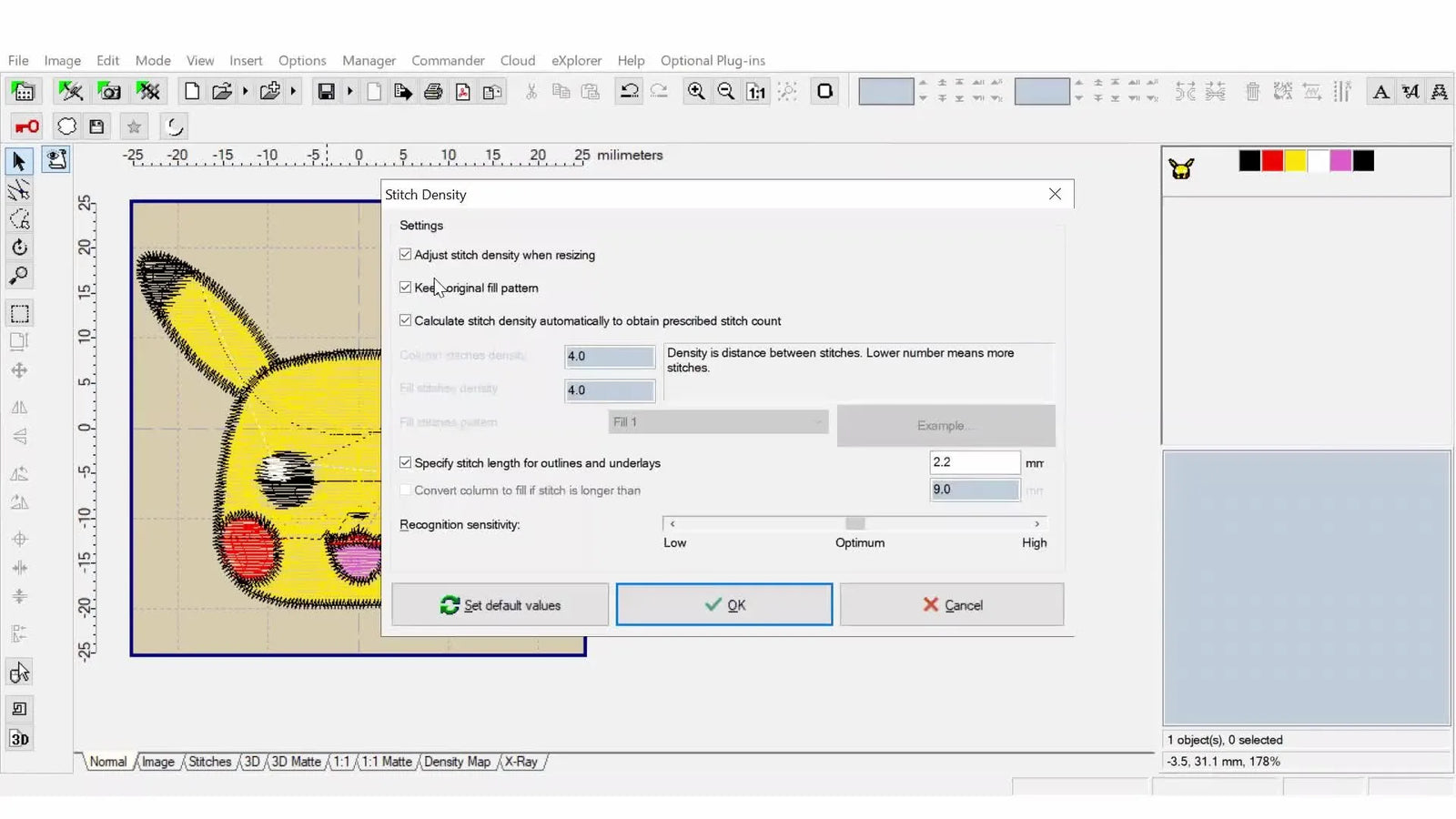This screenshot has height=819, width=1456.
Task: Click the sensitivity slider left arrow
Action: tap(672, 523)
